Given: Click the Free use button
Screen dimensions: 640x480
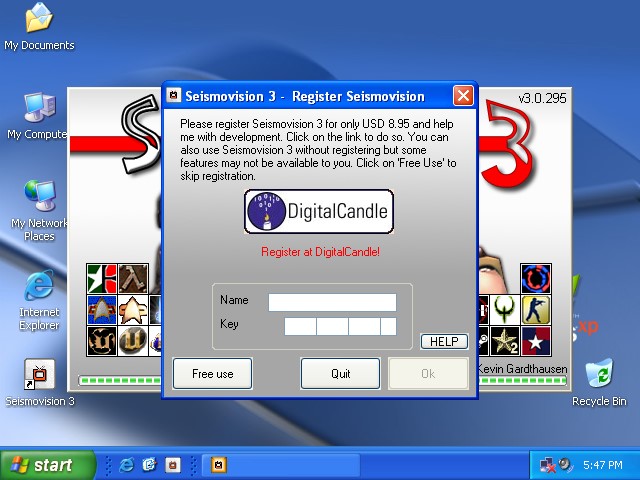Looking at the screenshot, I should tap(212, 373).
